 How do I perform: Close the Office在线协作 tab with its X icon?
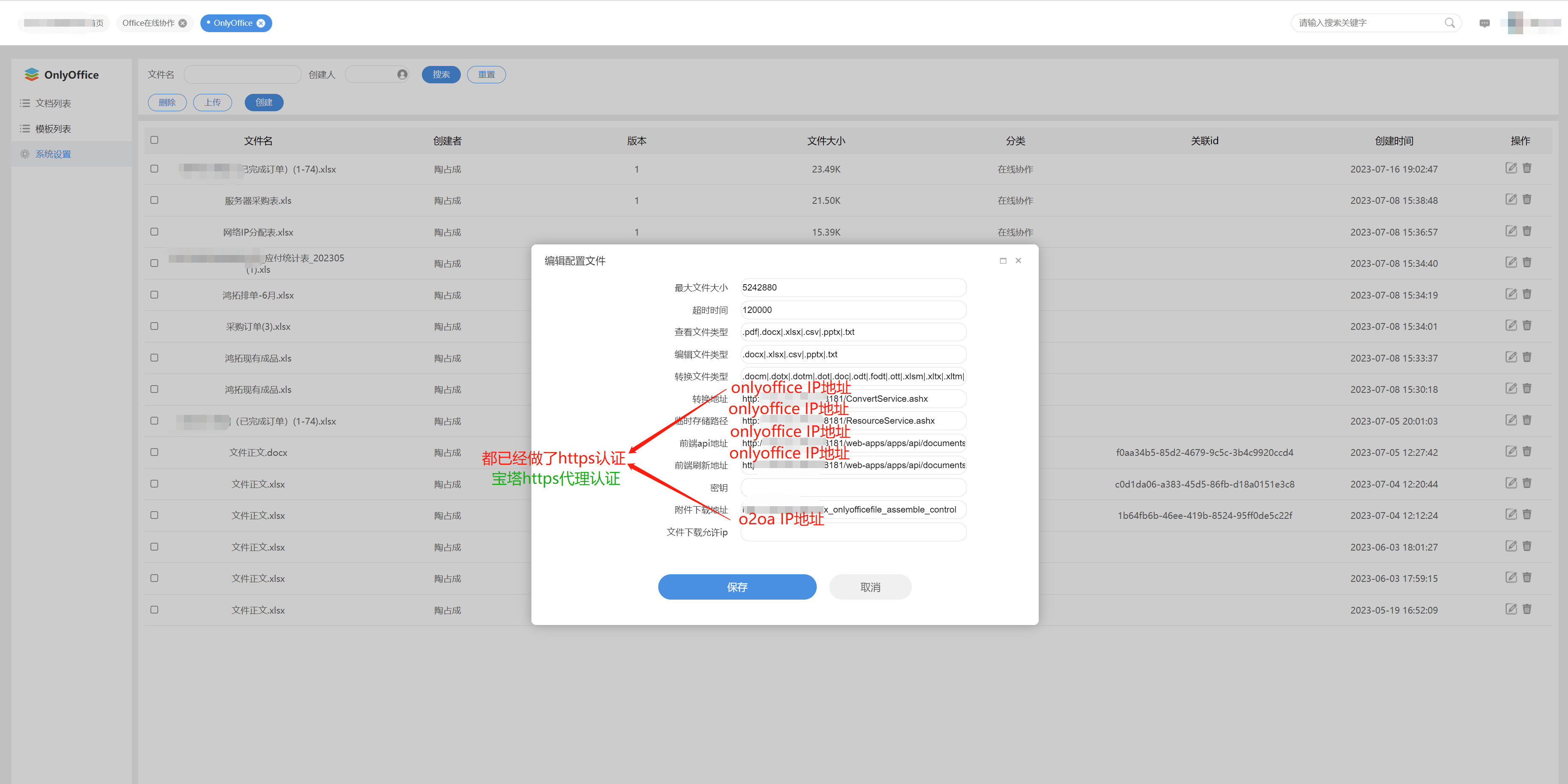[x=183, y=23]
